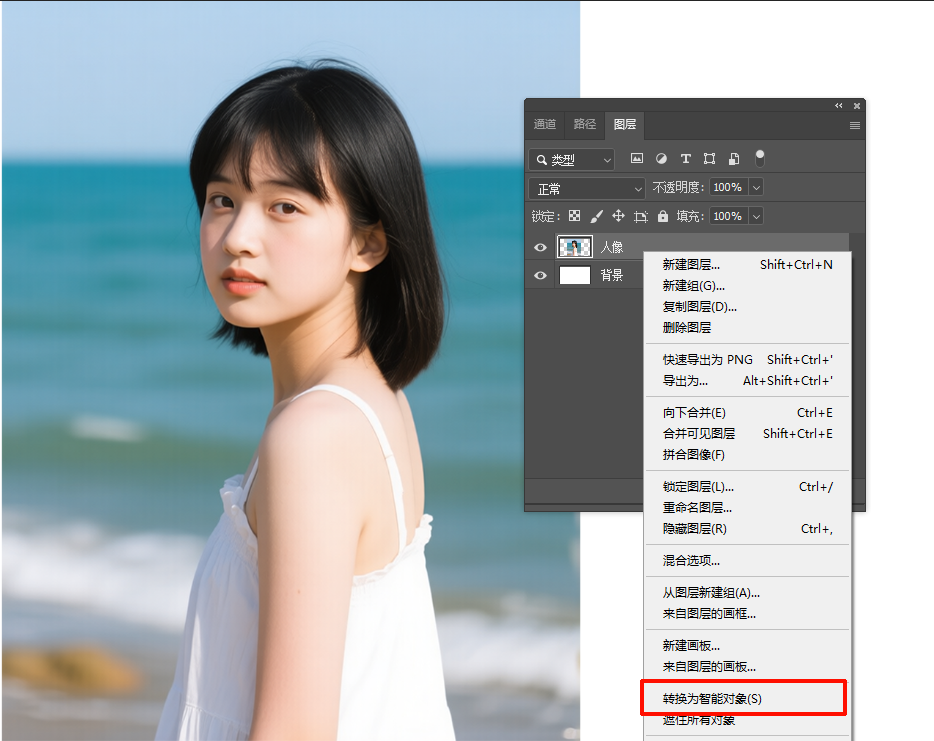Open the 填充 fill percentage dropdown
The height and width of the screenshot is (741, 934).
756,216
